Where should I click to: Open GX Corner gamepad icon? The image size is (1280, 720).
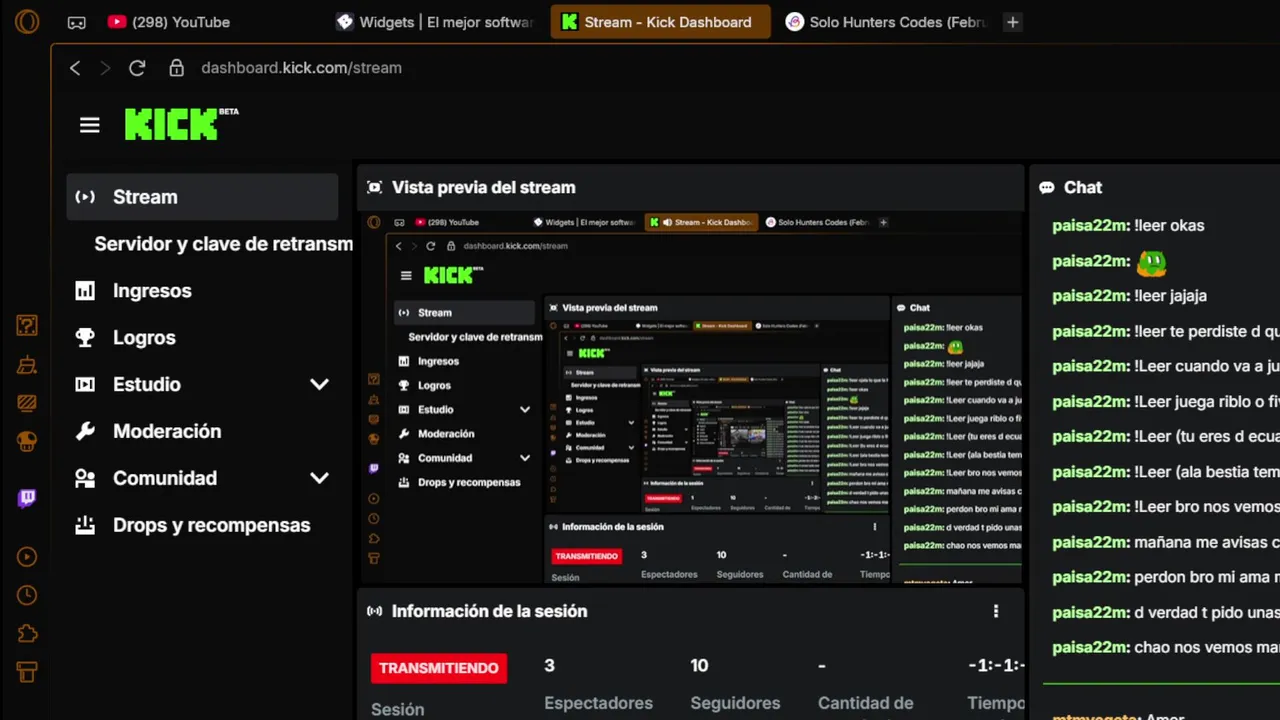click(x=76, y=22)
